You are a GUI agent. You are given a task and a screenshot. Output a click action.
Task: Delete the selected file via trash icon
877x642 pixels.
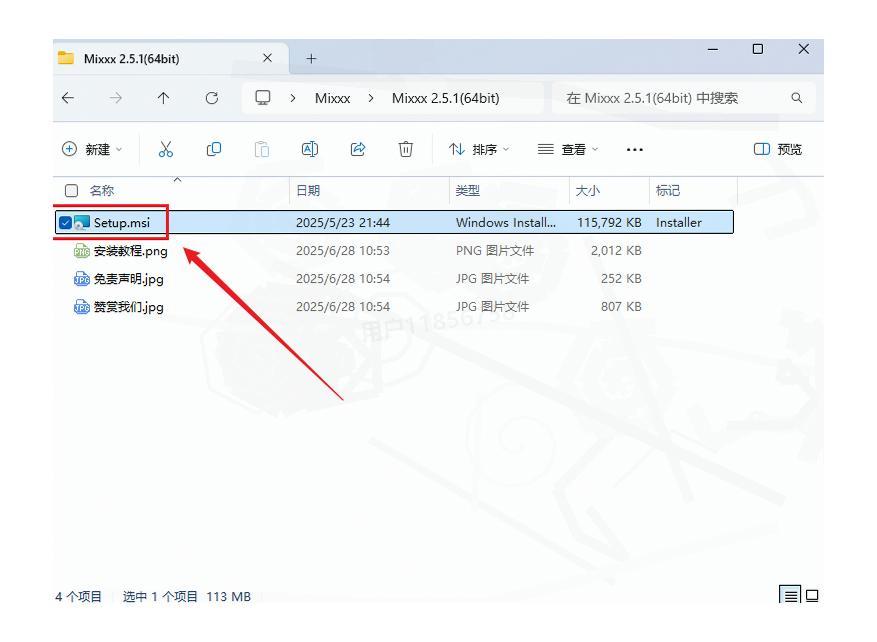[406, 149]
